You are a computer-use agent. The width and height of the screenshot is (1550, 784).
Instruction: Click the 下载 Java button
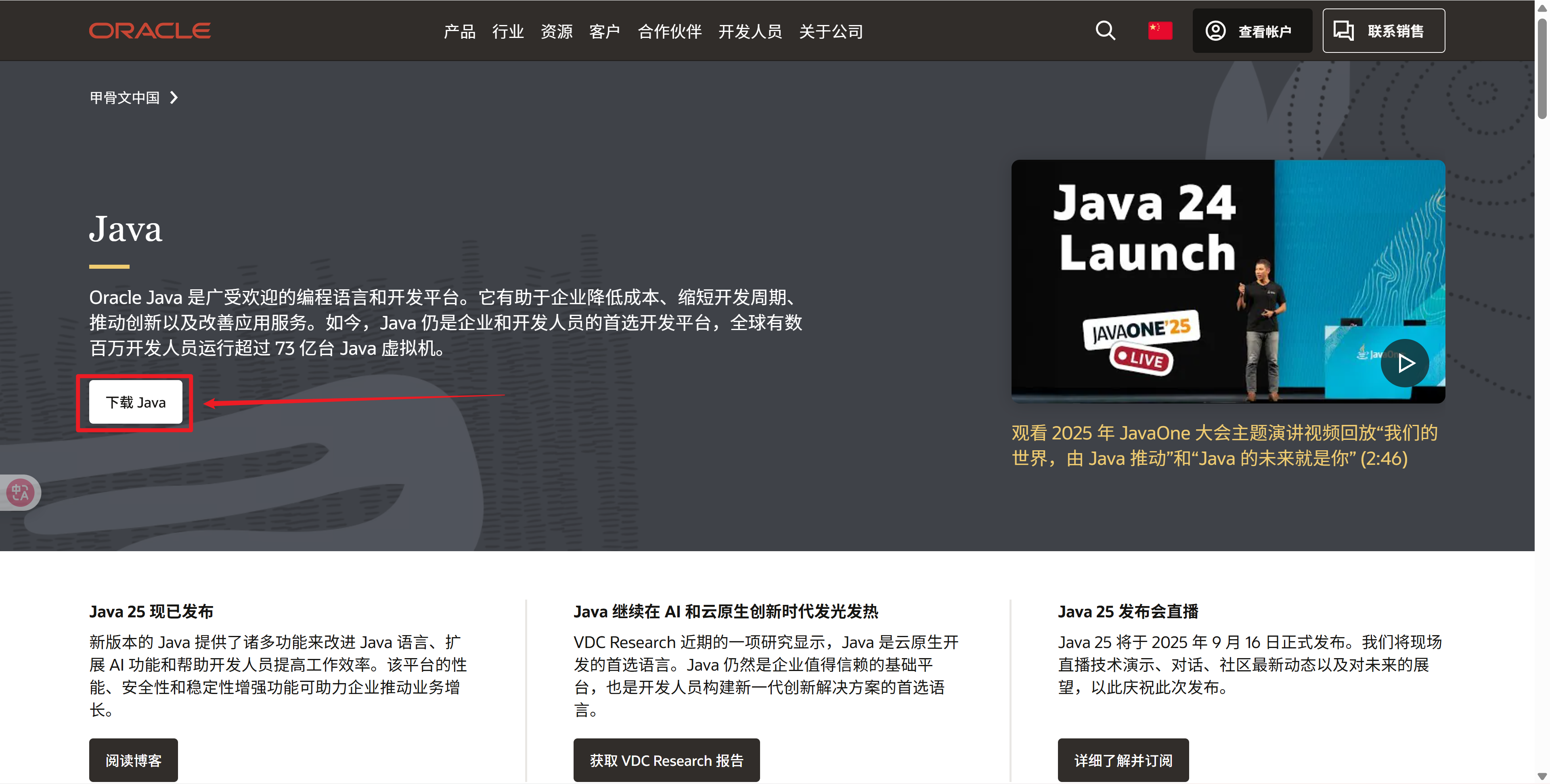pos(135,402)
